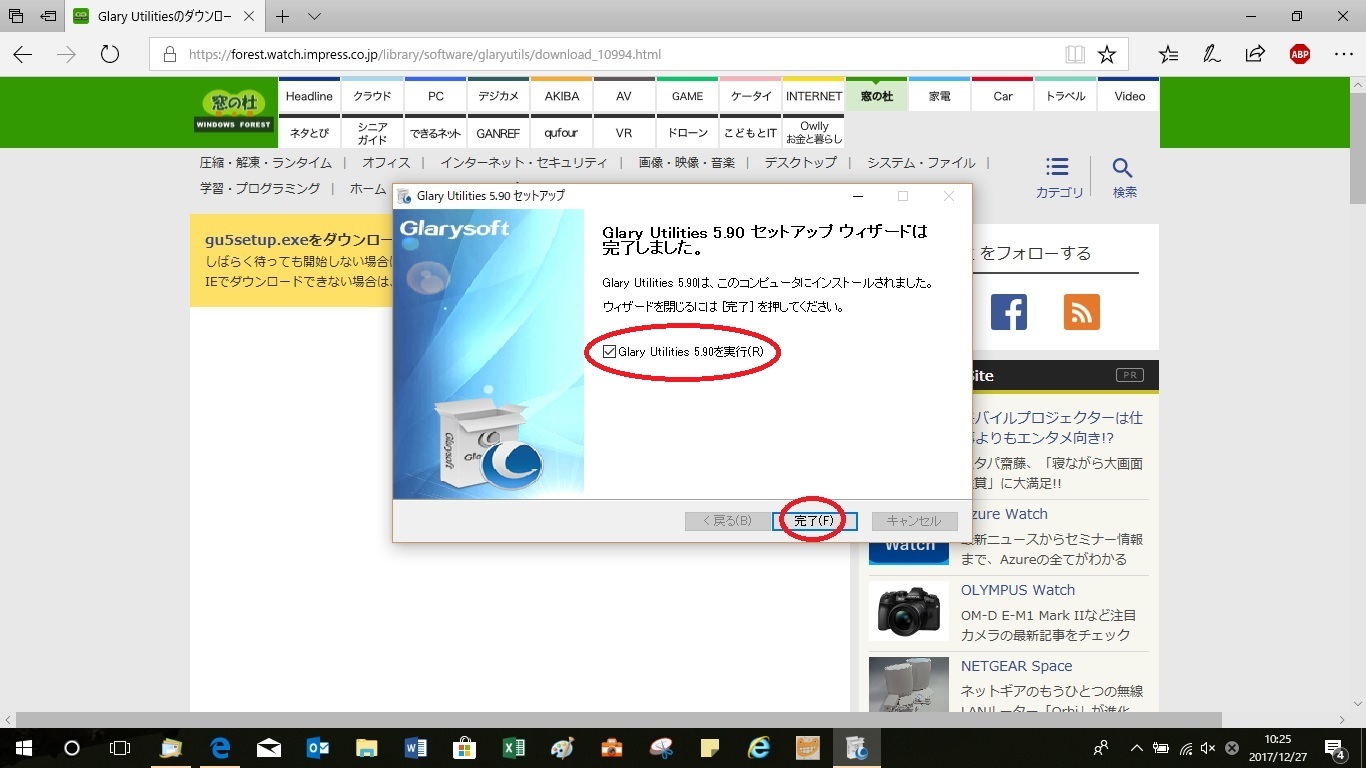Open reading view book icon
The height and width of the screenshot is (768, 1366).
click(1075, 54)
